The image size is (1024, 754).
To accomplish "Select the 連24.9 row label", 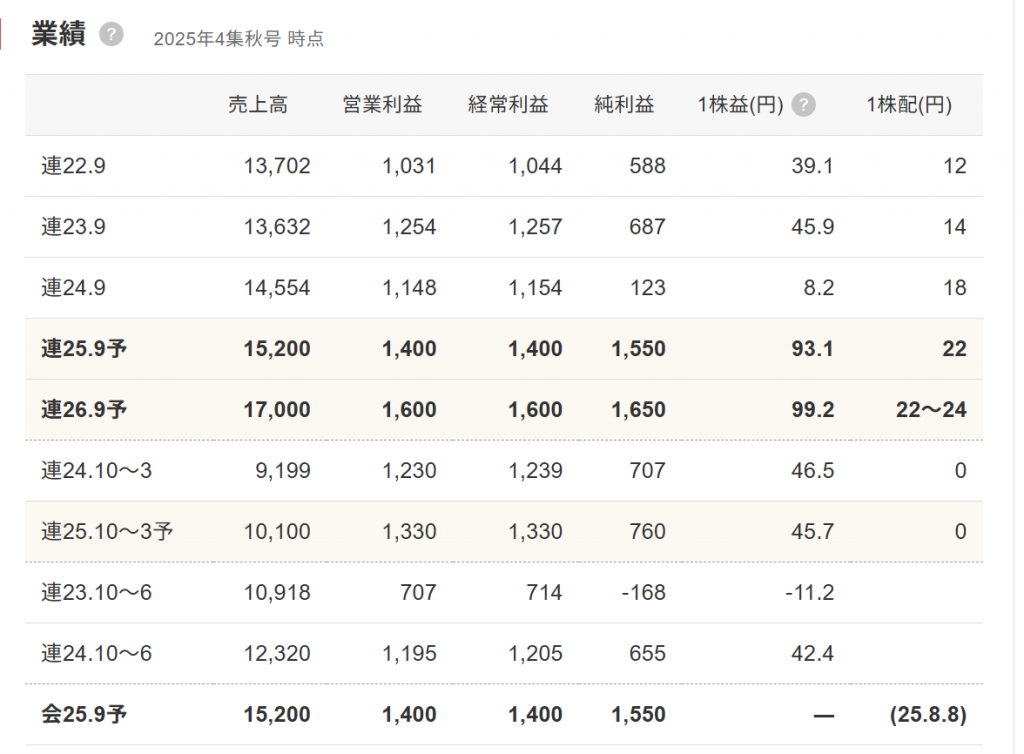I will [x=73, y=288].
